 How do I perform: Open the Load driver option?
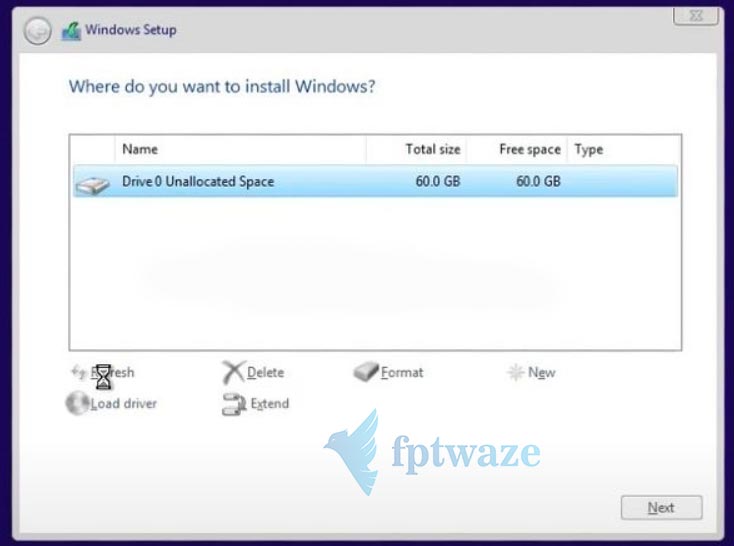pos(124,404)
